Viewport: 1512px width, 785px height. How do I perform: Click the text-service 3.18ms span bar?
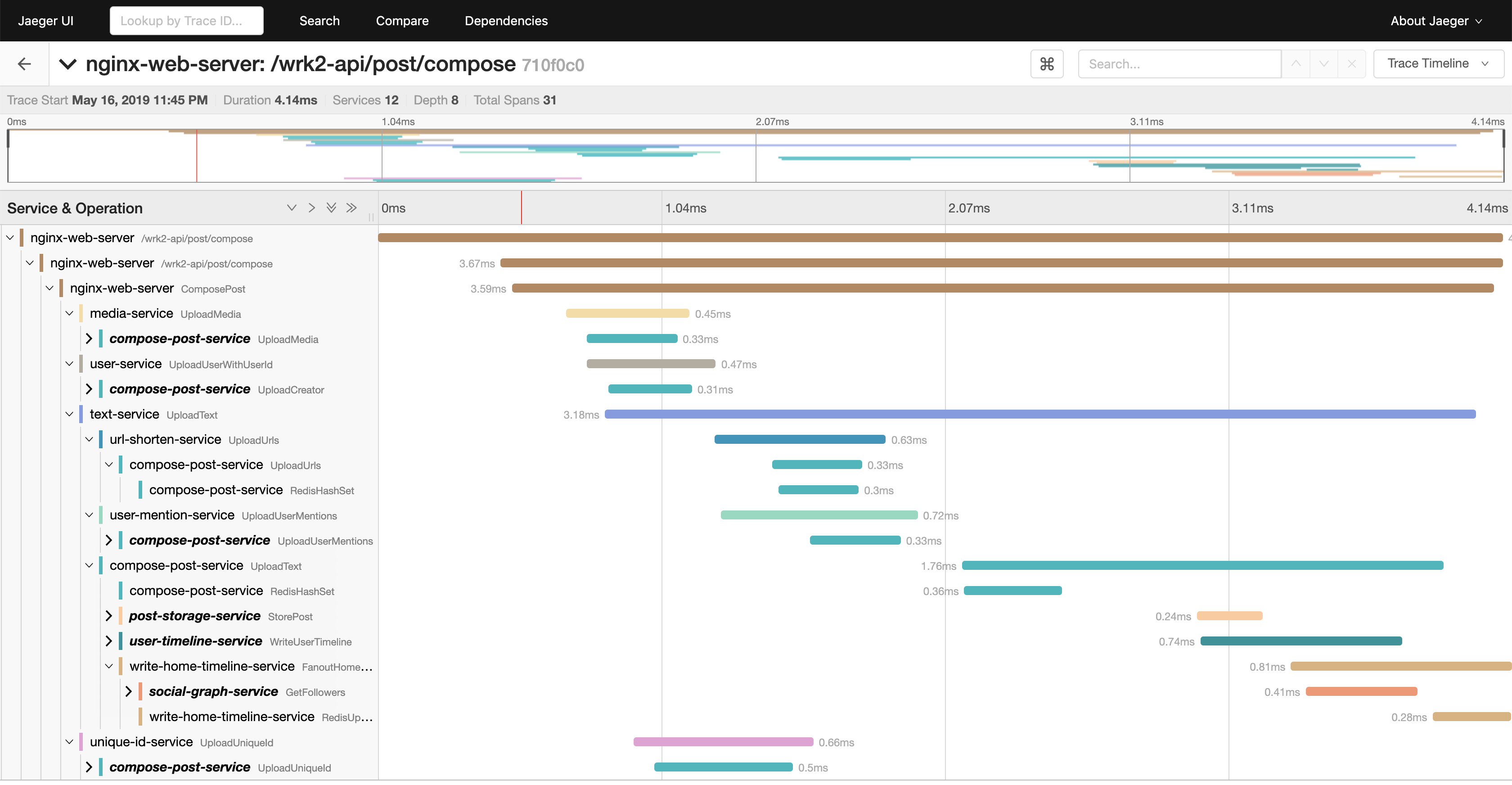(1039, 415)
